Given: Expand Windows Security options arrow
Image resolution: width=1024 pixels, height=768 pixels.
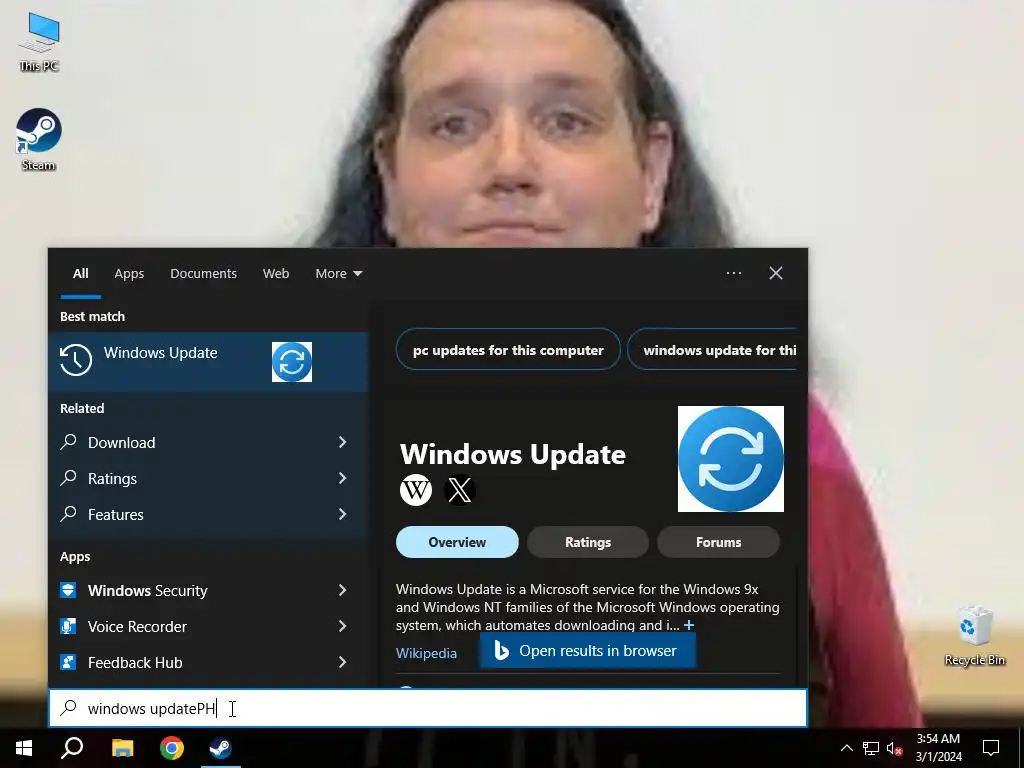Looking at the screenshot, I should [x=342, y=590].
